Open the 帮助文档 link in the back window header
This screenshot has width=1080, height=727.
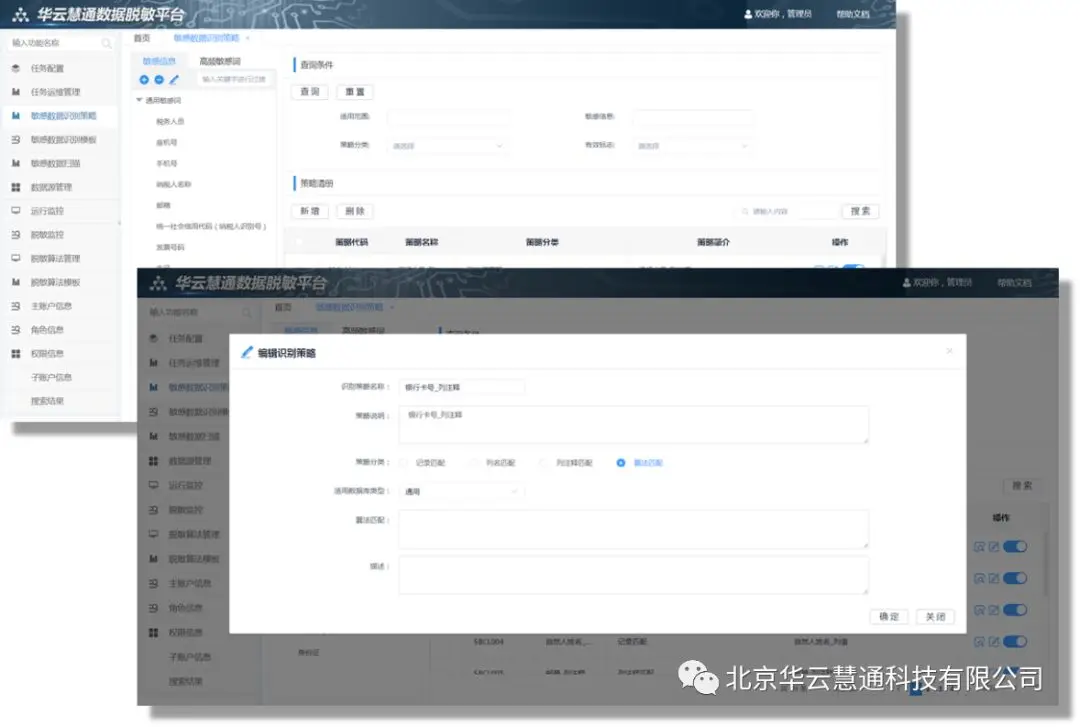(x=853, y=14)
